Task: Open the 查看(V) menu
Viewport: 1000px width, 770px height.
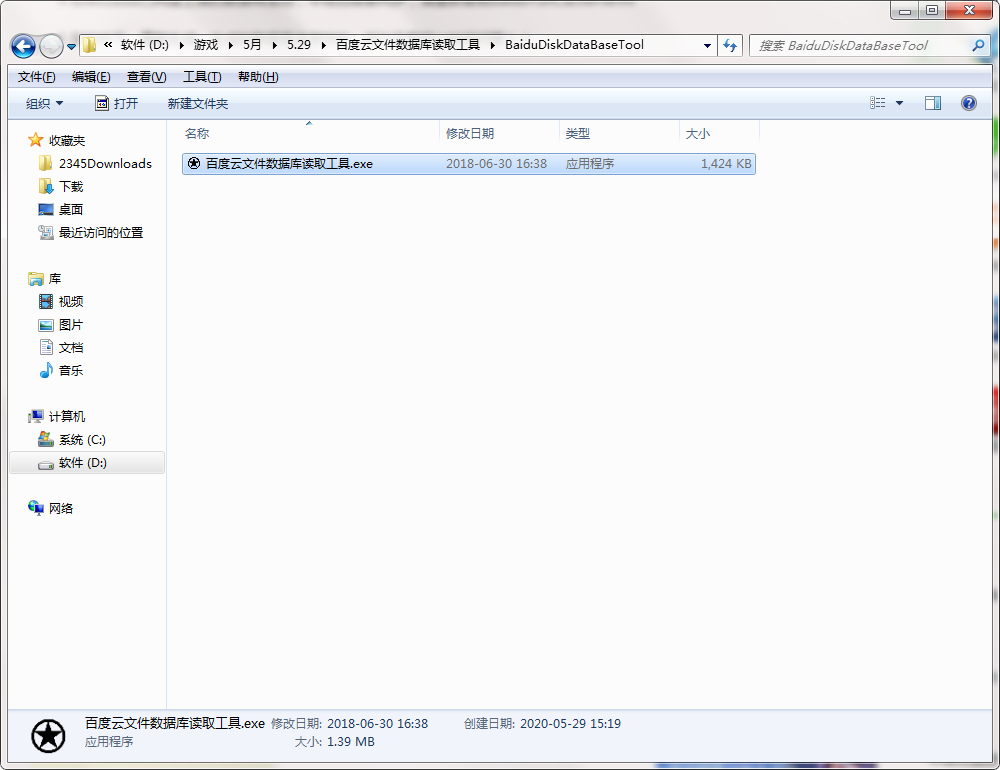Action: (x=147, y=77)
